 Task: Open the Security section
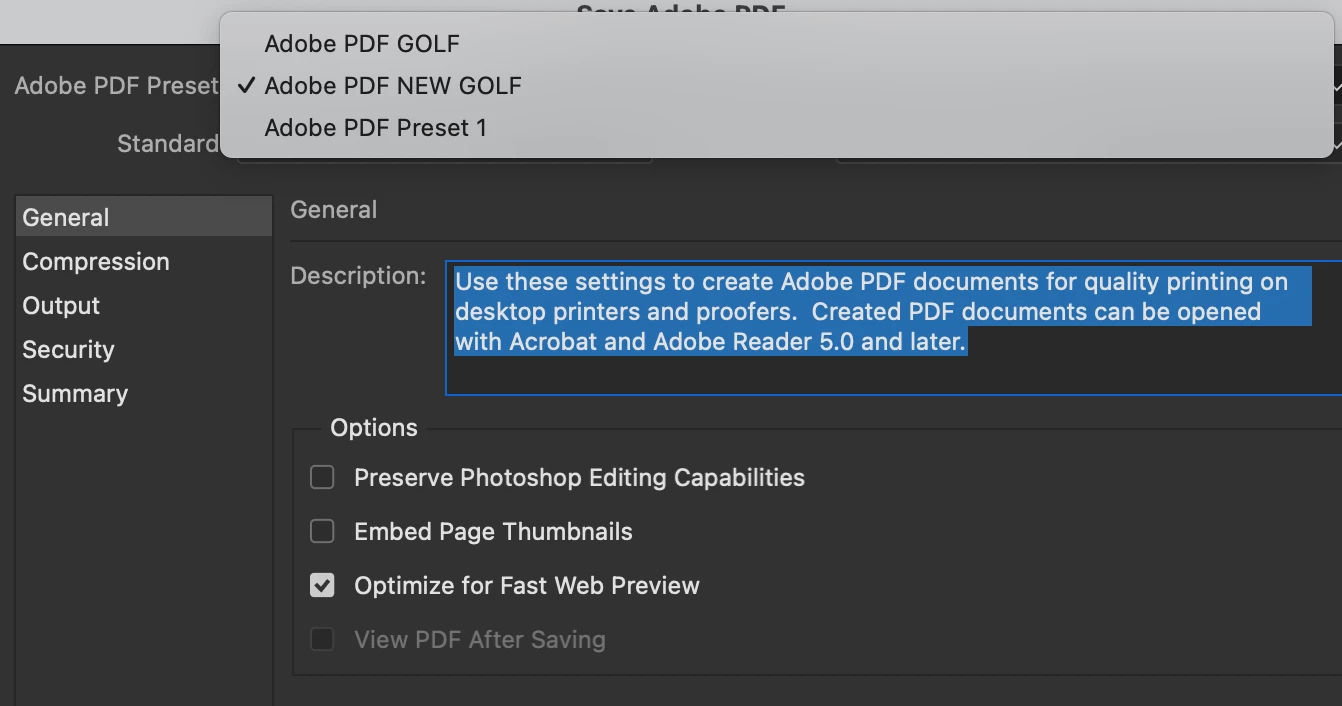coord(144,349)
